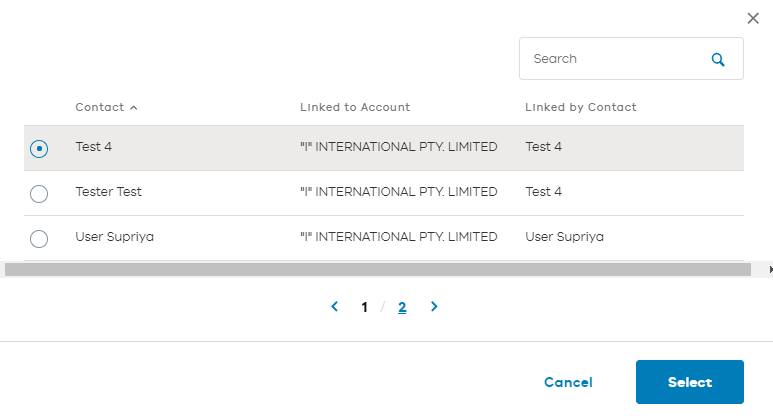Screen dimensions: 773x418
Task: Confirm with the Select button
Action: click(x=690, y=382)
